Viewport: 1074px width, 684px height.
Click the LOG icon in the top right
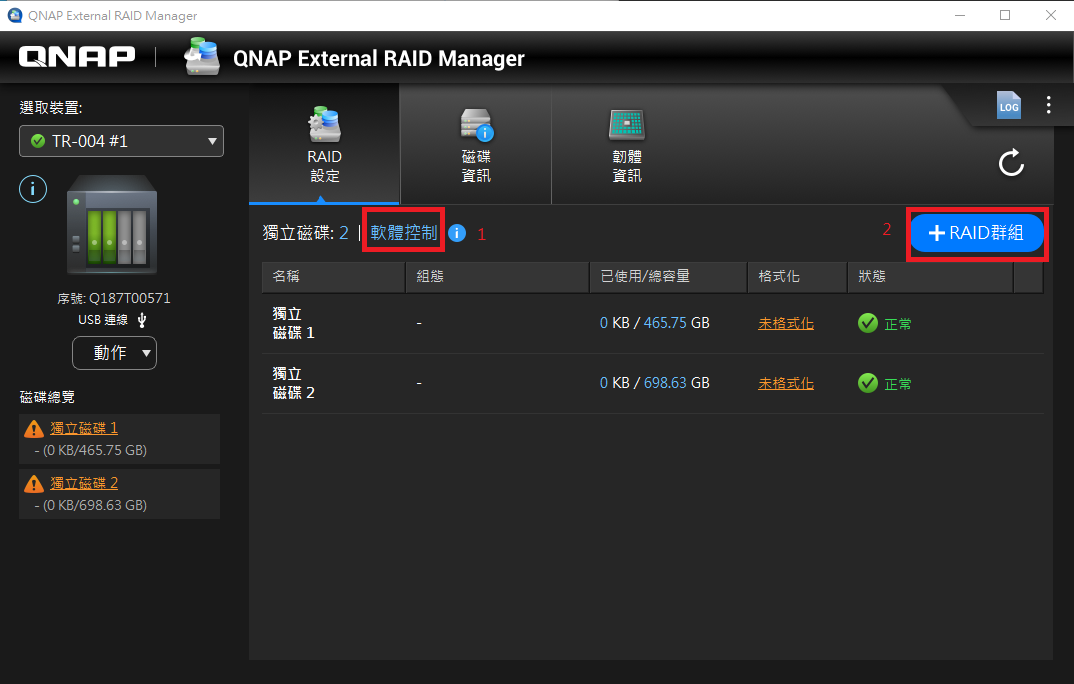(x=1009, y=104)
